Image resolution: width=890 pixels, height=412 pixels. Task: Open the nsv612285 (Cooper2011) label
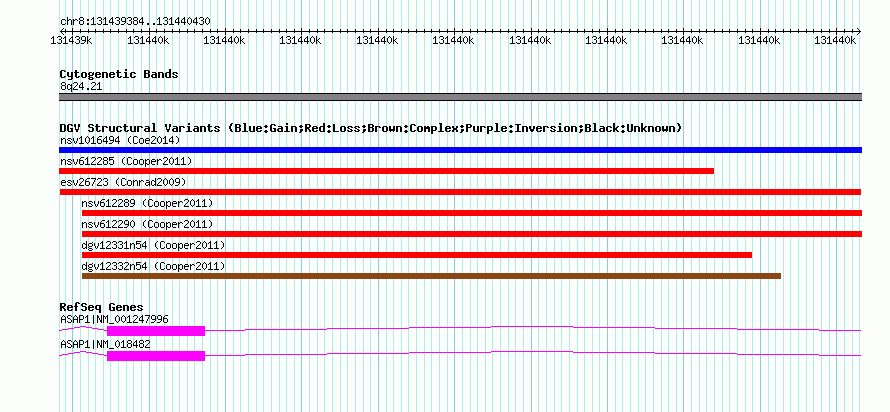pos(126,161)
